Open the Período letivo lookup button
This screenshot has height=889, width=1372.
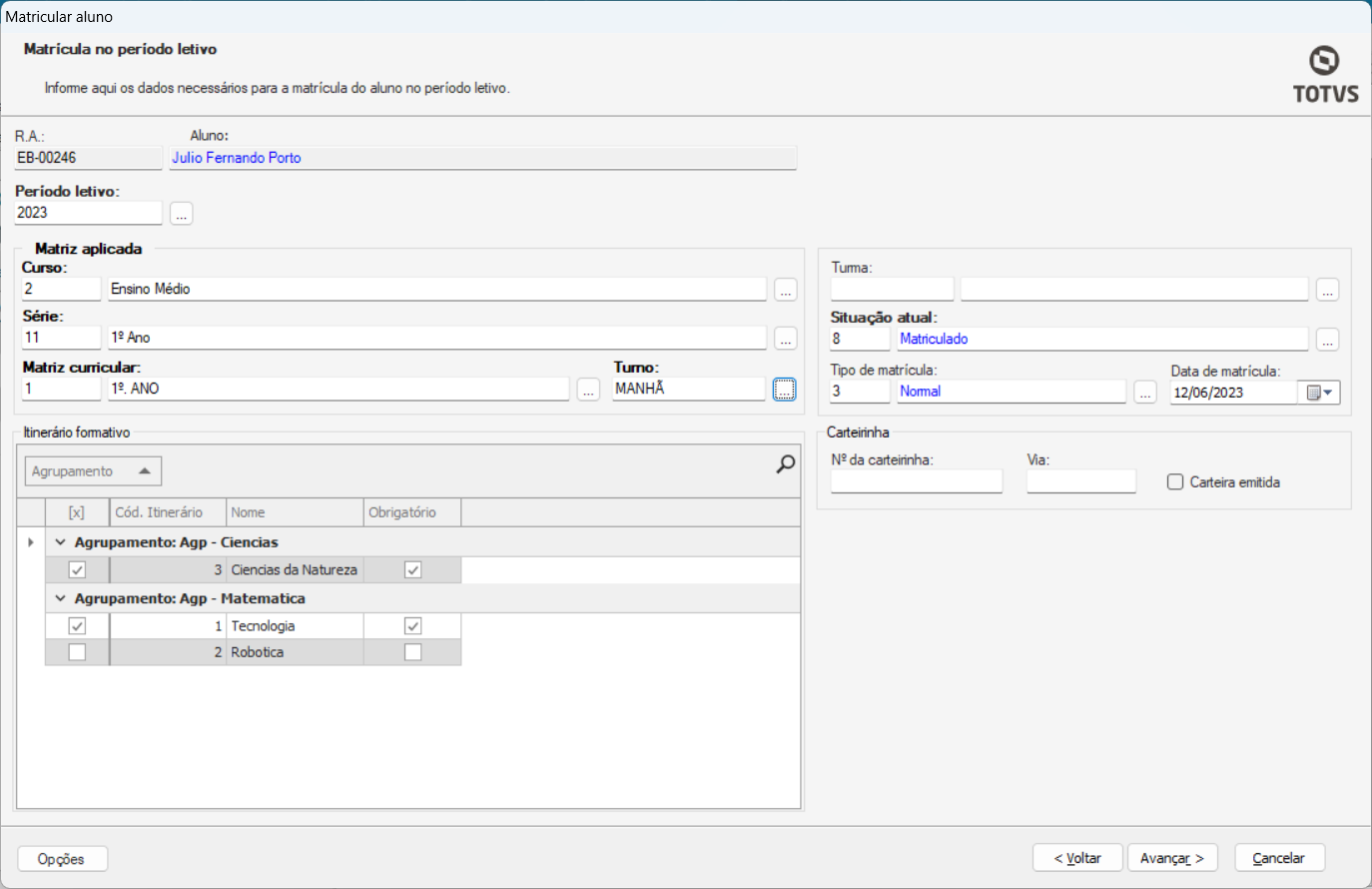click(181, 214)
